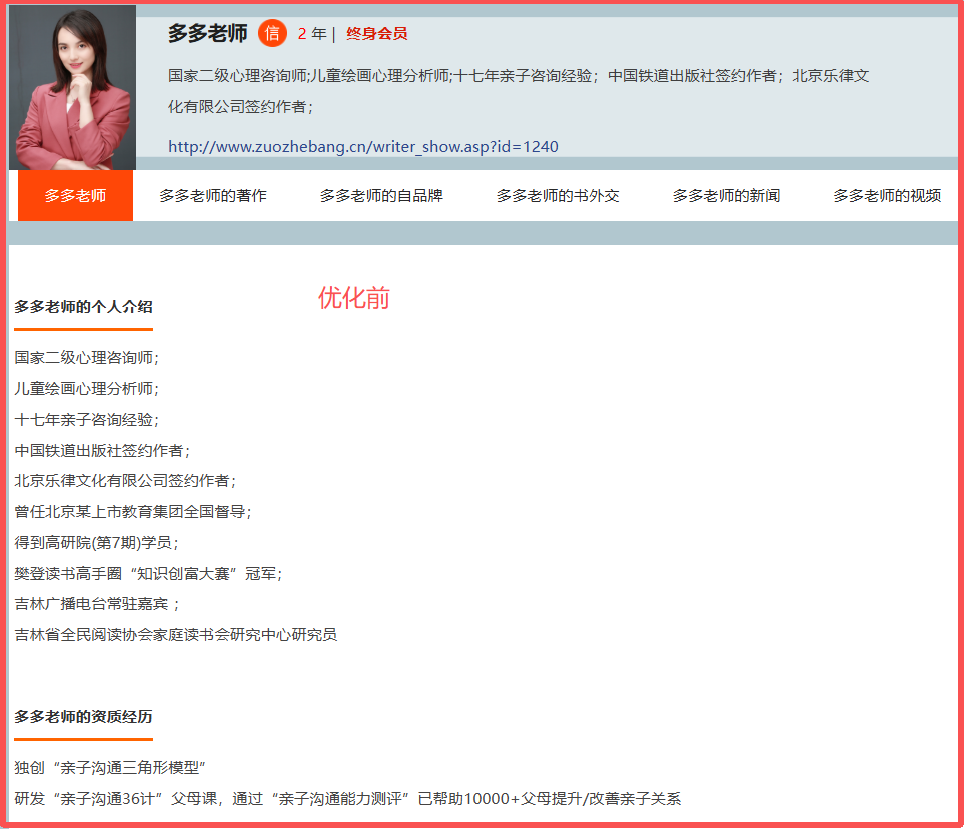Click the 樊登读书高手圈 champion line
This screenshot has width=964, height=829.
(148, 573)
